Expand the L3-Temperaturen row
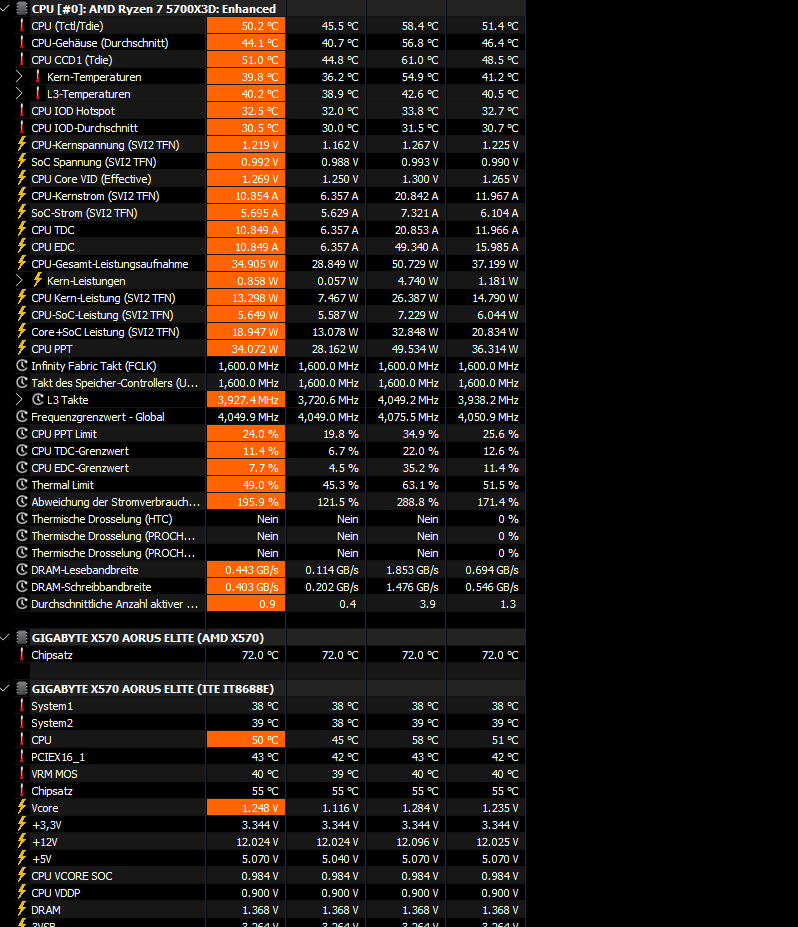 (19, 93)
